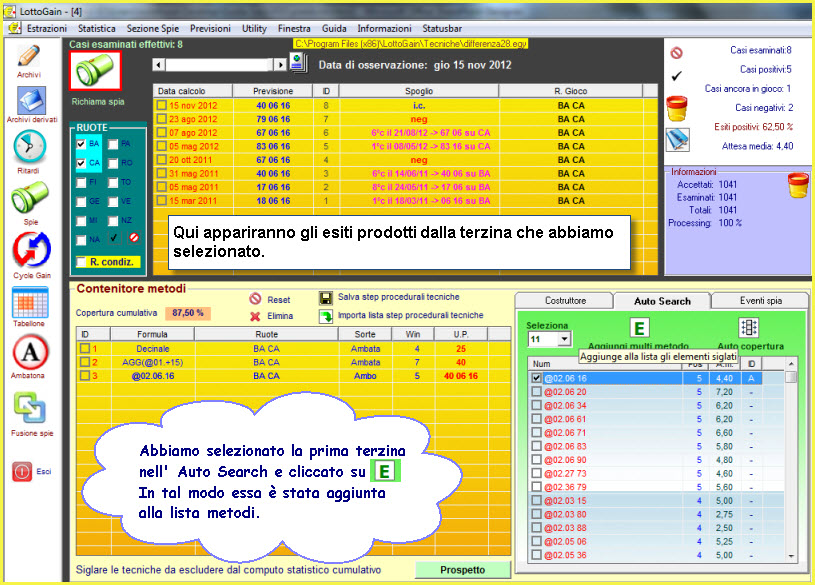Uncheck the BA ruota checkbox
815x585 pixels.
[81, 144]
